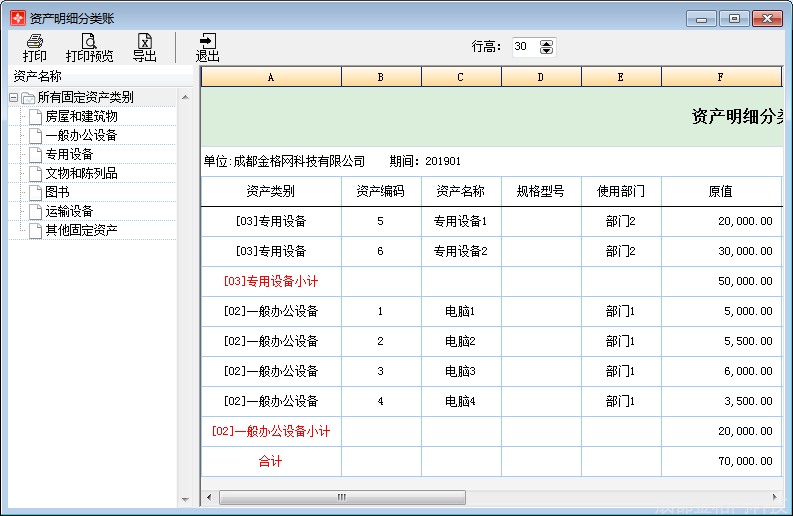
Task: Click the Print (打印) toolbar icon
Action: [x=34, y=47]
